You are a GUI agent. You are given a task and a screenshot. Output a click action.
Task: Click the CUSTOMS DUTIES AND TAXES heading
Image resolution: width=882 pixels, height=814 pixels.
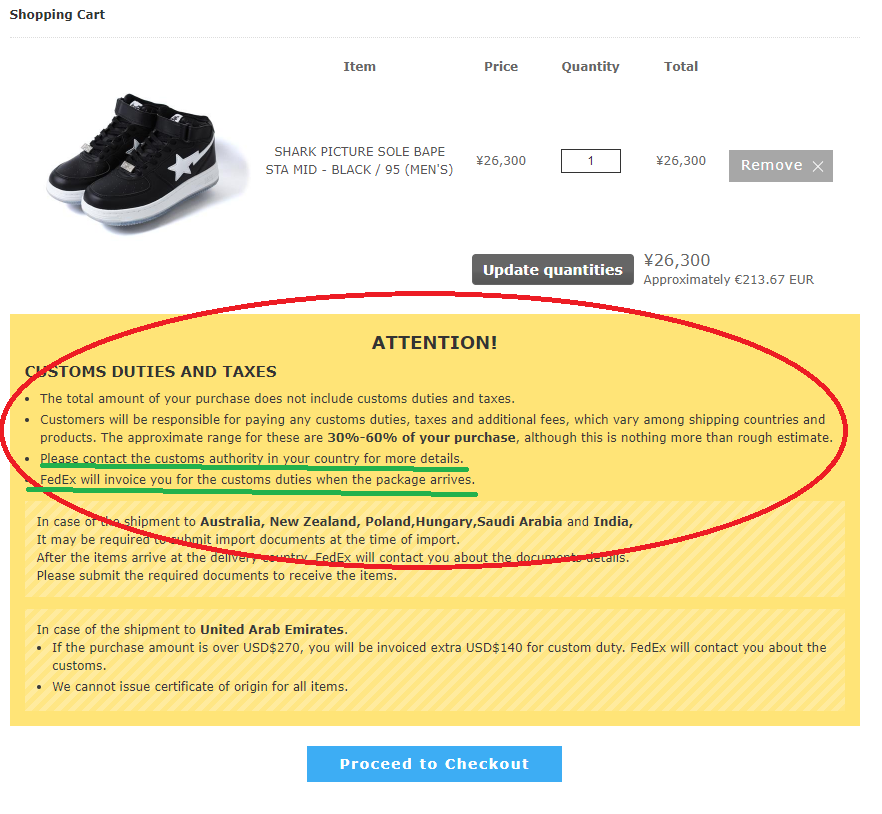[151, 372]
